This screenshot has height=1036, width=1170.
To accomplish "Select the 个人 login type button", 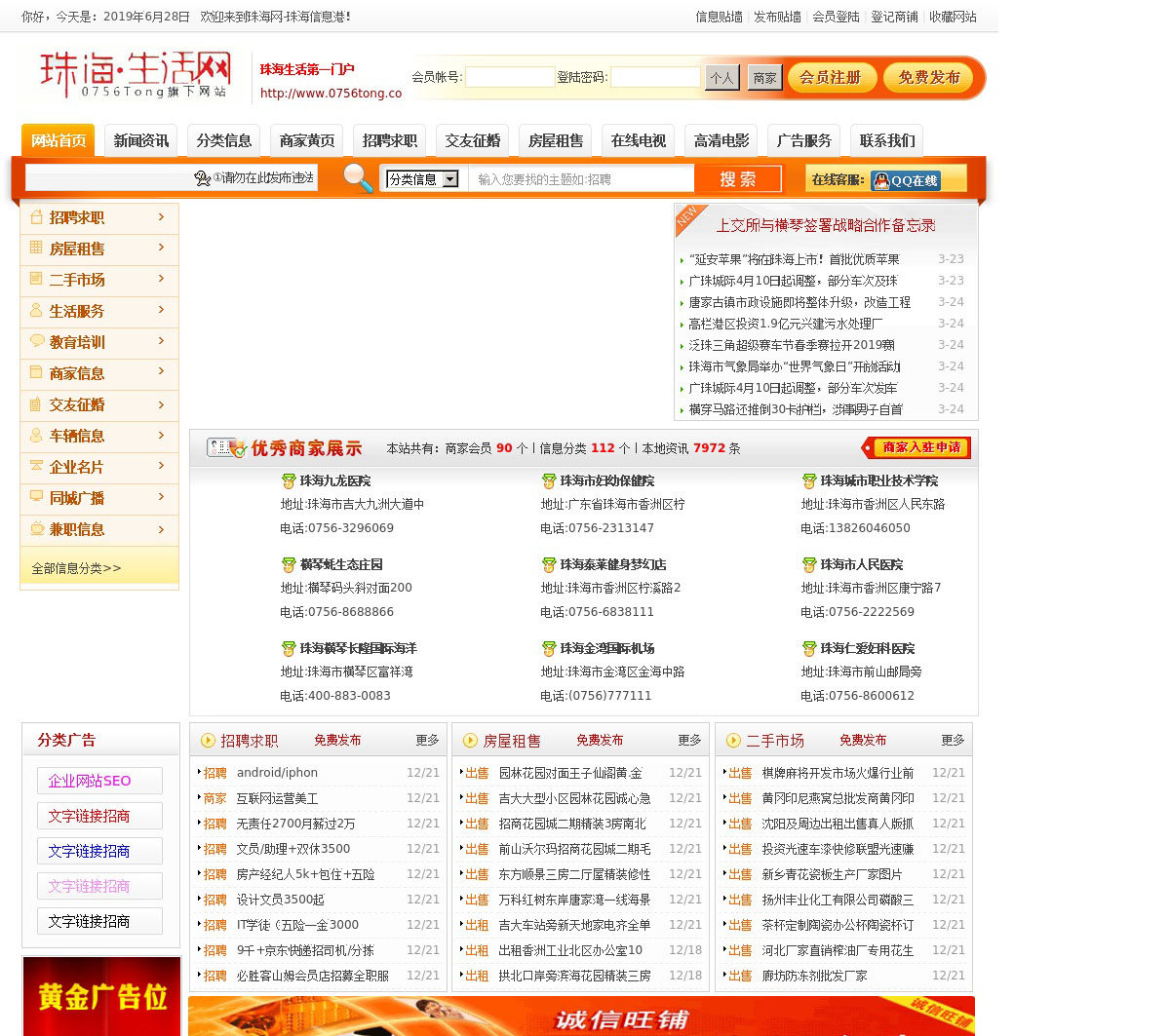I will (721, 78).
